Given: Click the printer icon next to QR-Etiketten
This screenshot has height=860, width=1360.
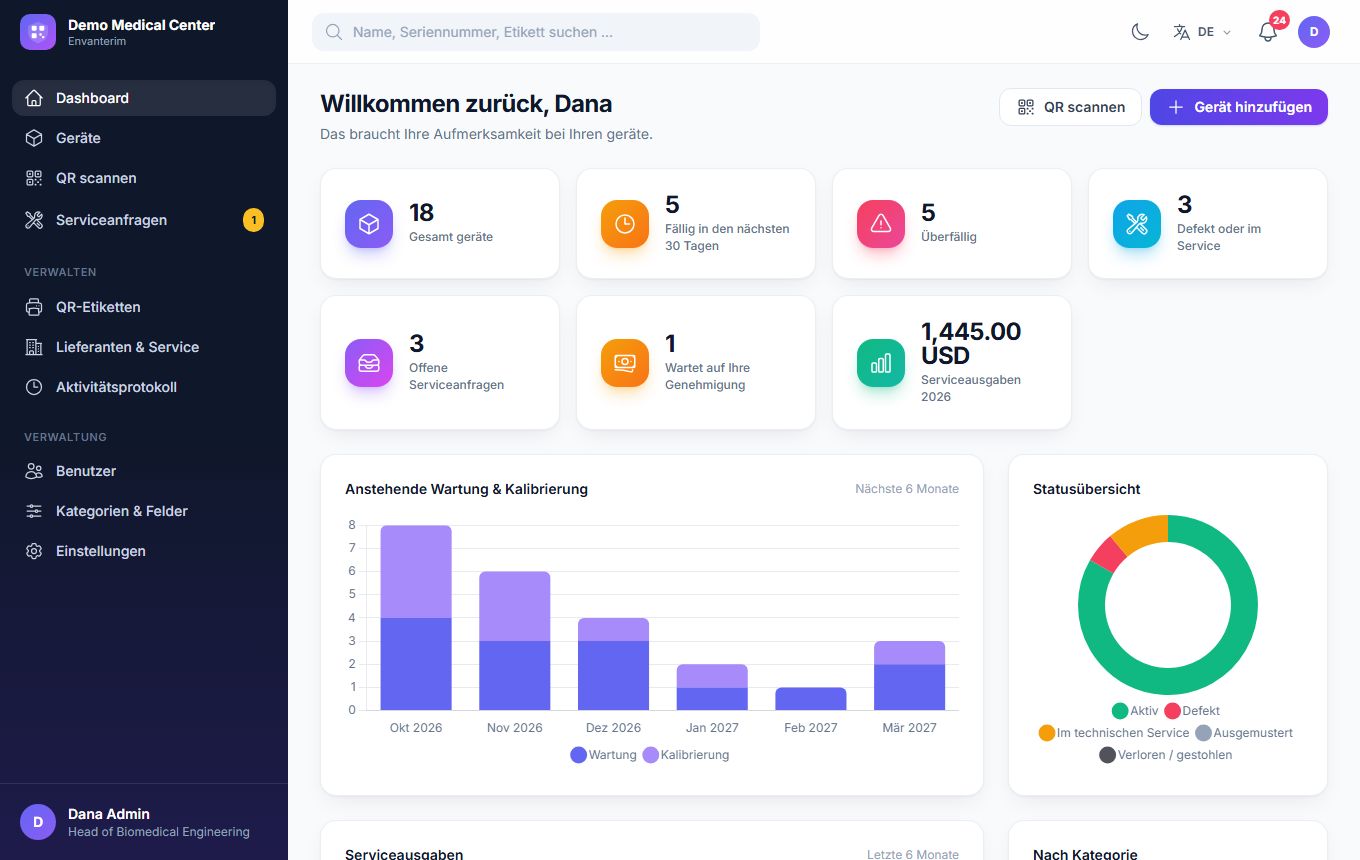Looking at the screenshot, I should click(x=34, y=307).
